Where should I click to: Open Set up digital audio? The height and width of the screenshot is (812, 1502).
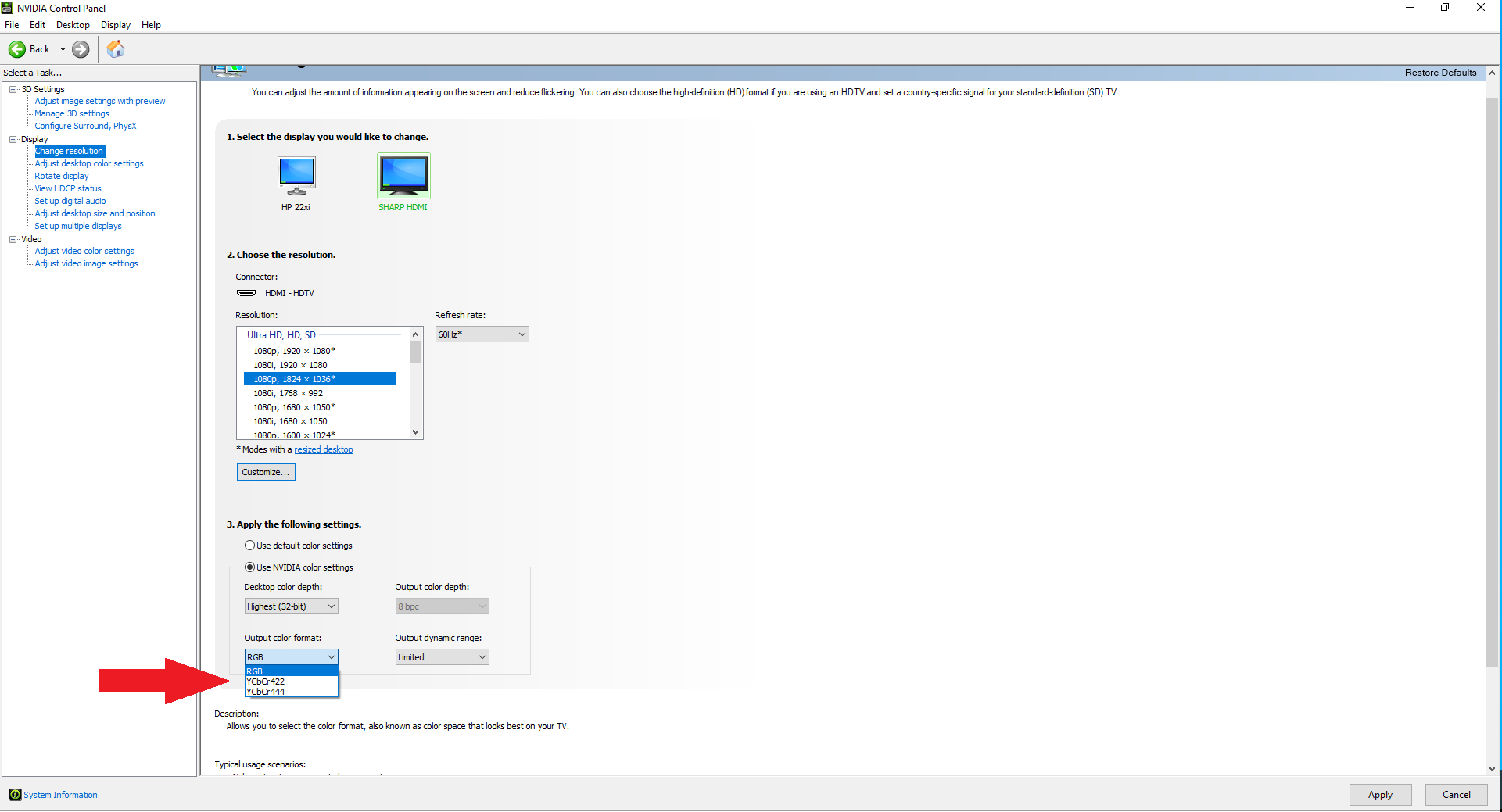coord(70,201)
